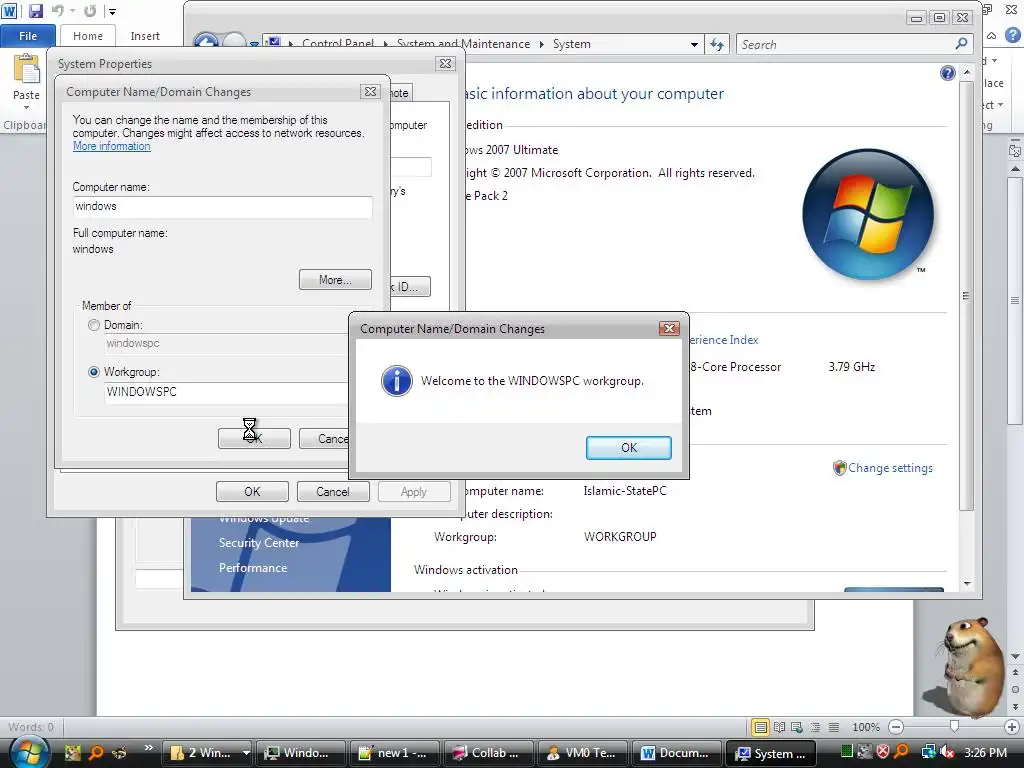Click the 100% zoom level in Word

pyautogui.click(x=866, y=727)
